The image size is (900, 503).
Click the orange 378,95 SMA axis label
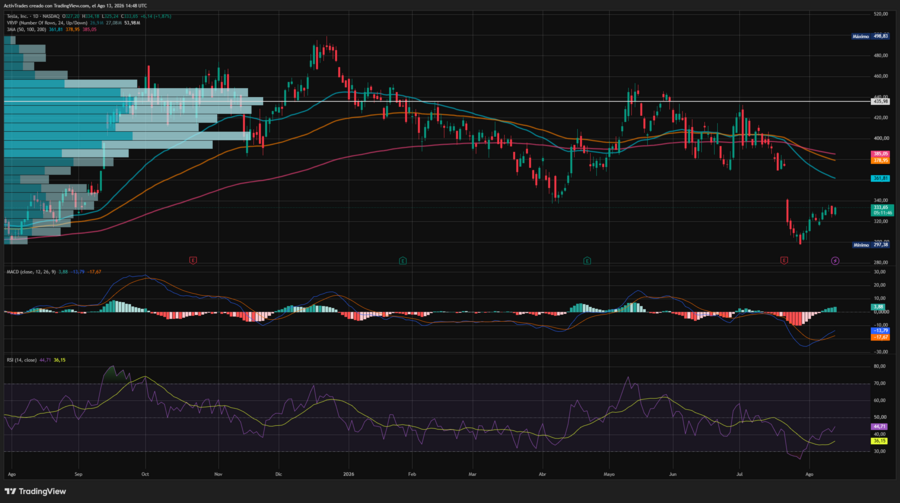[x=880, y=160]
